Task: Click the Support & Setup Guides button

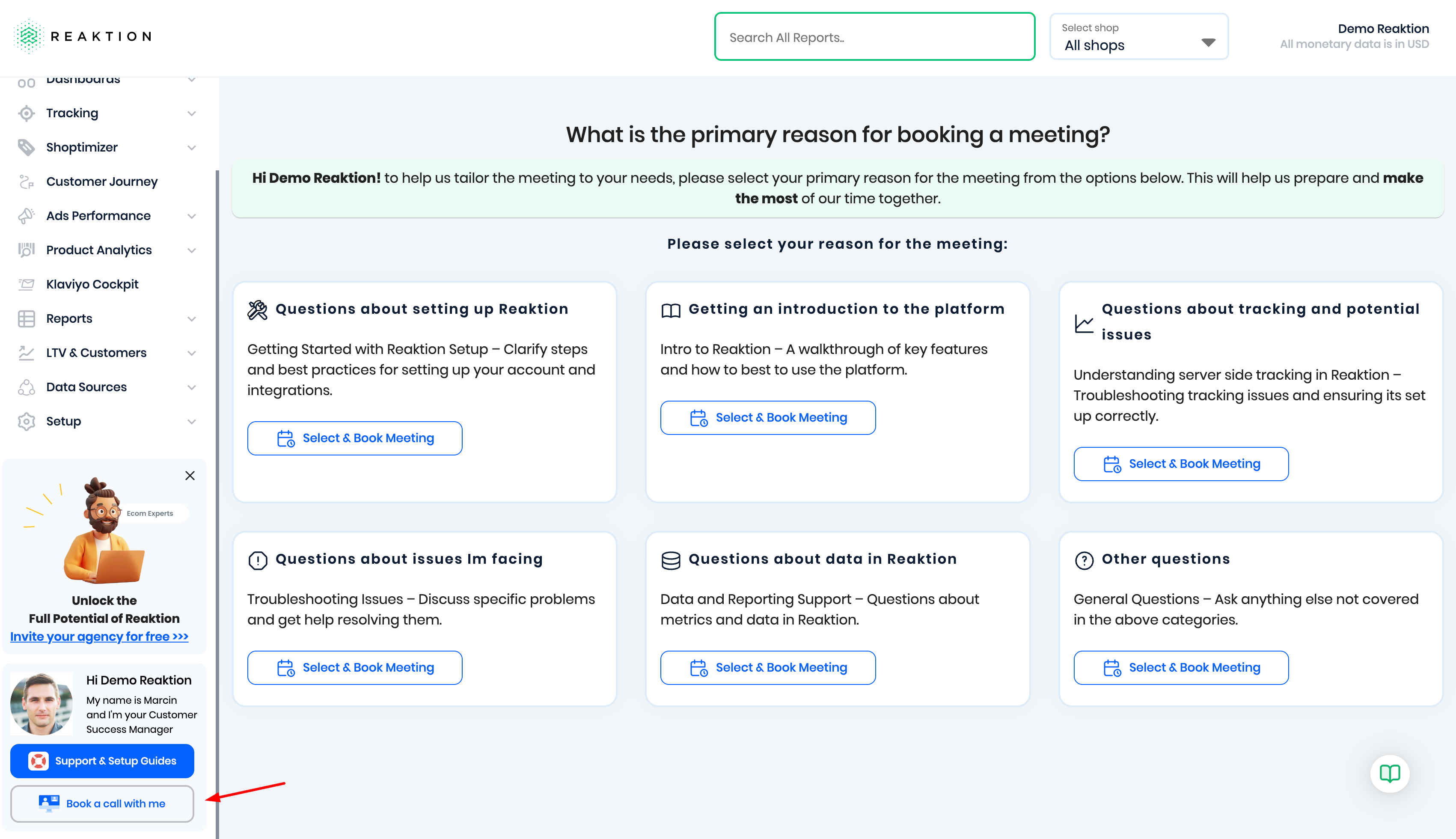Action: click(x=103, y=761)
